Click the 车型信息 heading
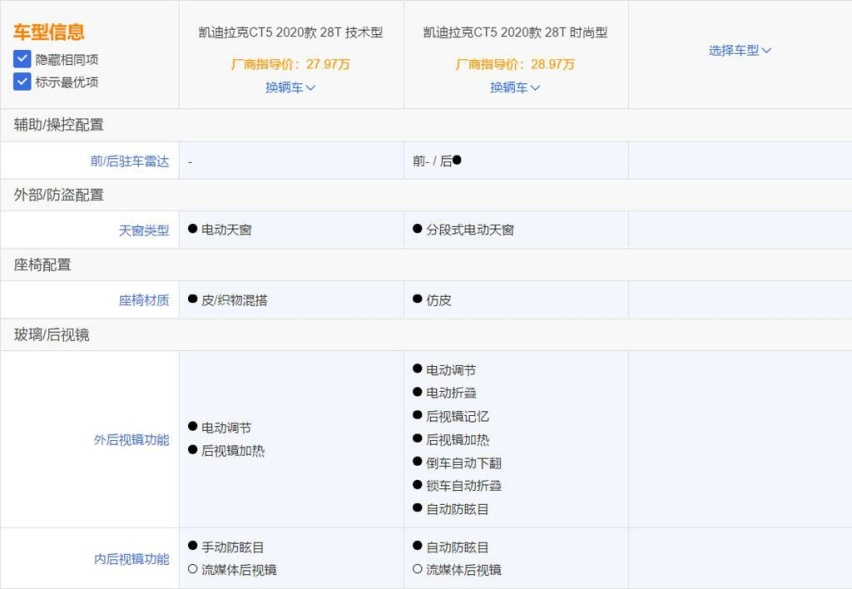852x589 pixels. pos(49,32)
